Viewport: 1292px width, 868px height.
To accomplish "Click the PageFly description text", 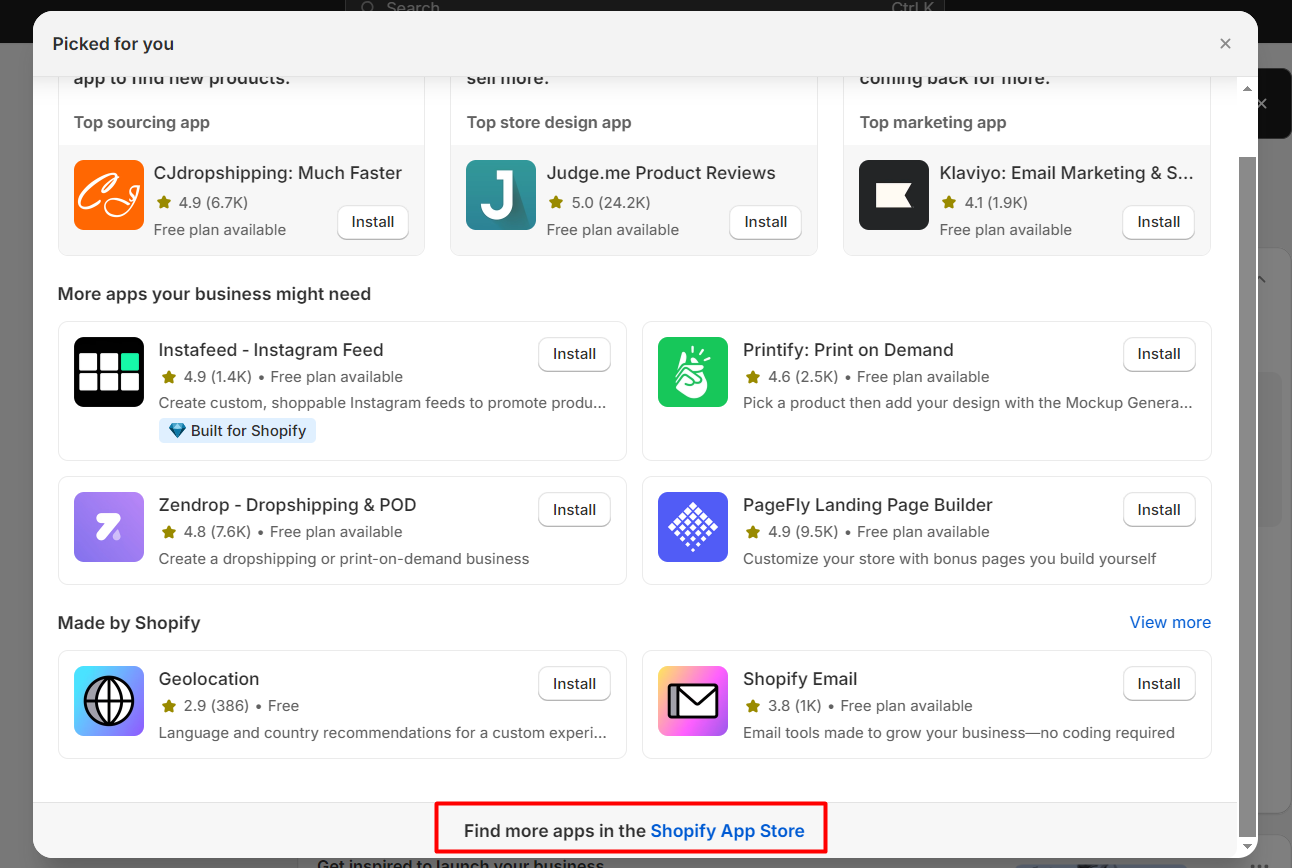I will coord(950,559).
